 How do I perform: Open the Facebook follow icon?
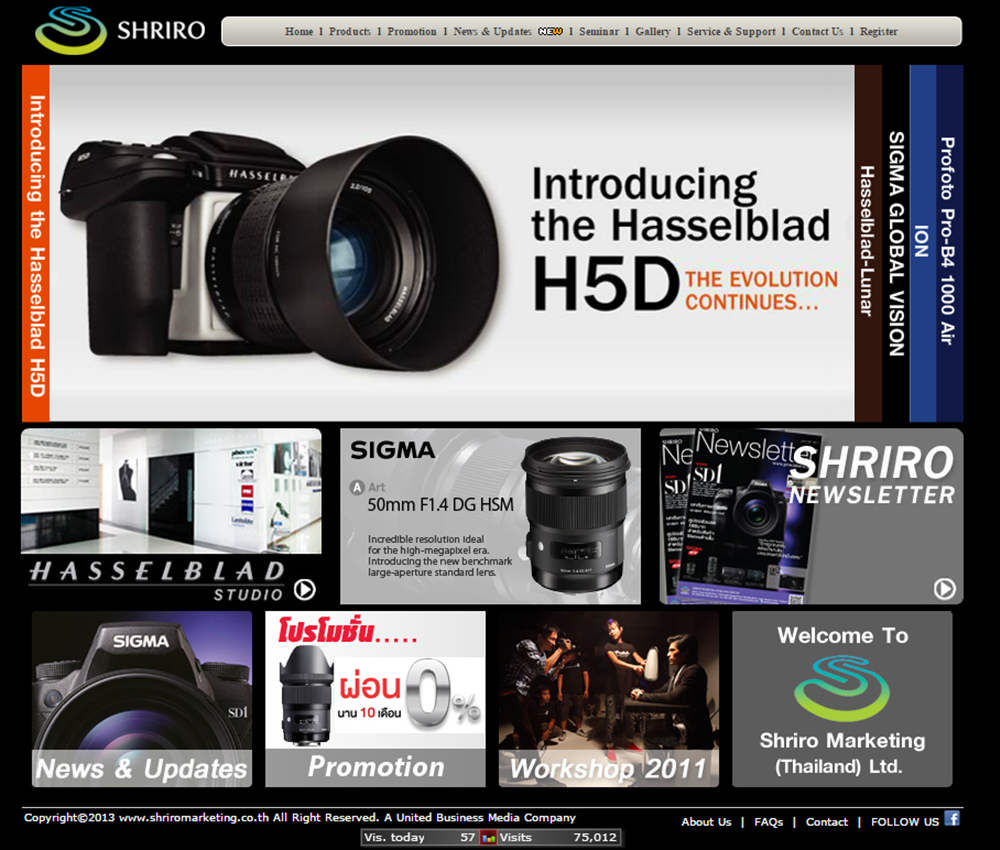click(x=952, y=818)
